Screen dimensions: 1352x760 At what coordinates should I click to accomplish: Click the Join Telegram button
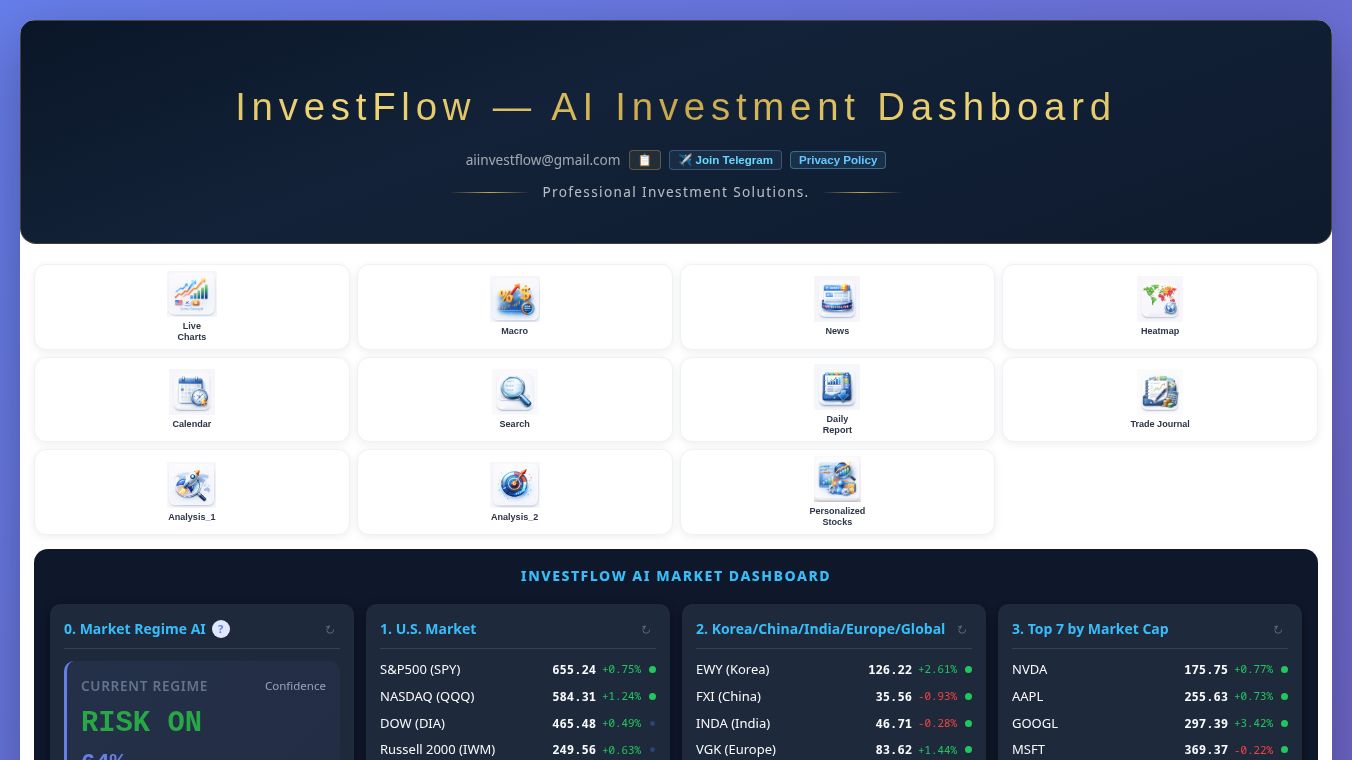tap(725, 160)
